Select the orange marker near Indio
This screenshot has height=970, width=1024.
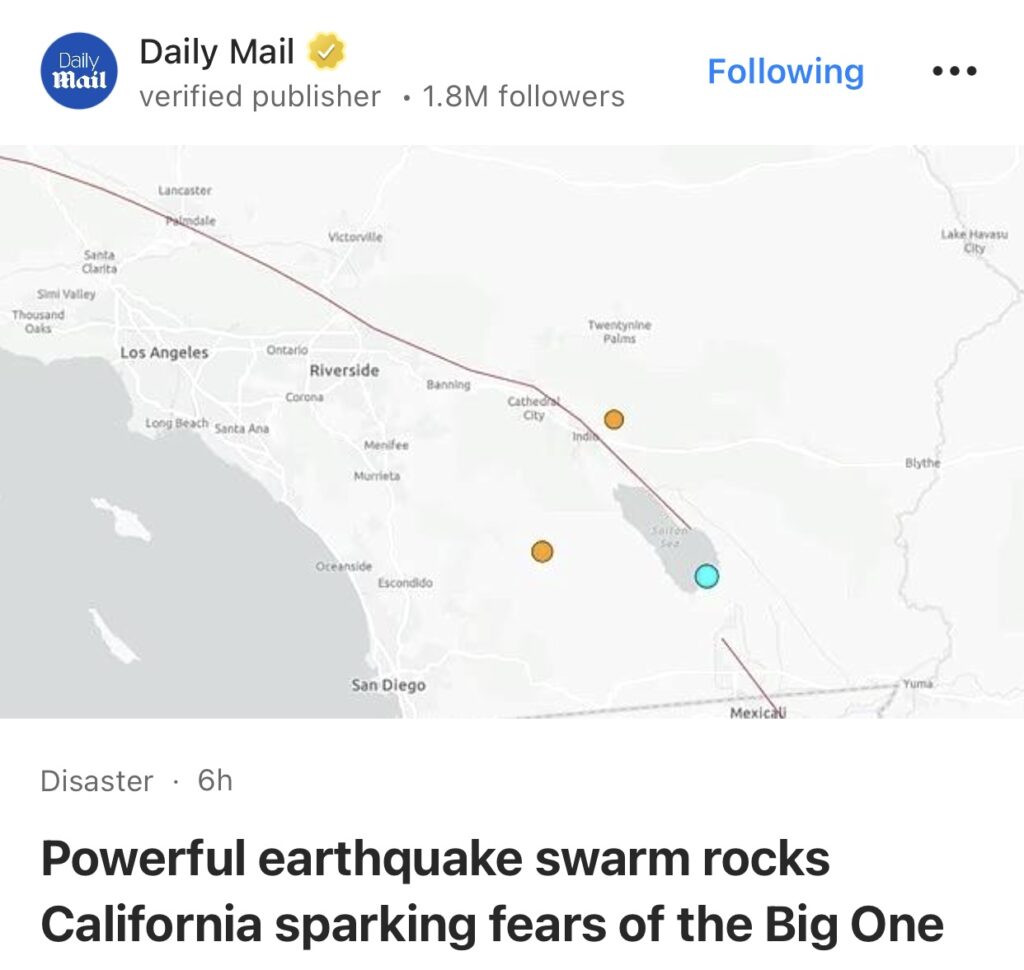pyautogui.click(x=614, y=419)
